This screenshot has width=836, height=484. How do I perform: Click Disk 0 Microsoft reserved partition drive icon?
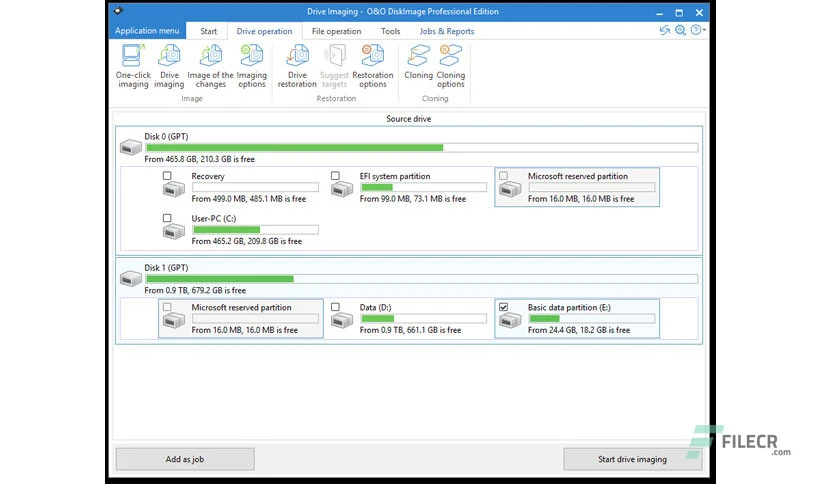(510, 189)
